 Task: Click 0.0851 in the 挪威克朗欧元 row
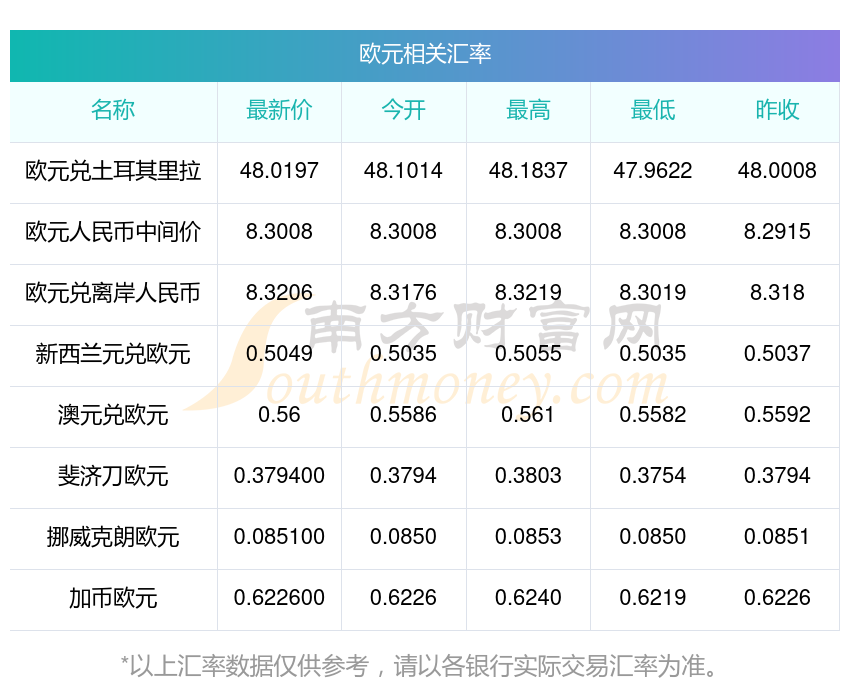pyautogui.click(x=777, y=537)
